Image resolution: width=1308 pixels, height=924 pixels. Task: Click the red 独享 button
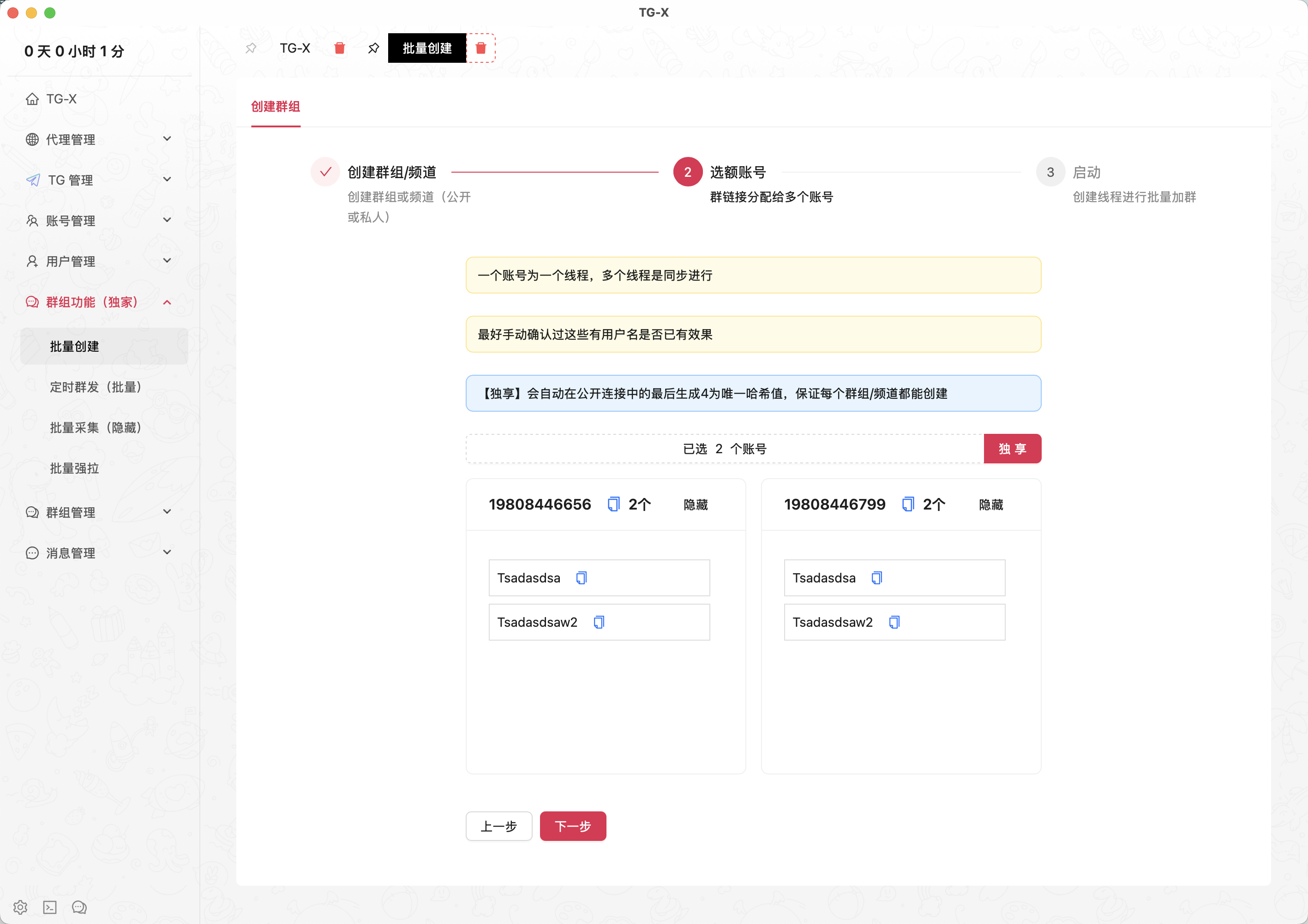[x=1012, y=449]
